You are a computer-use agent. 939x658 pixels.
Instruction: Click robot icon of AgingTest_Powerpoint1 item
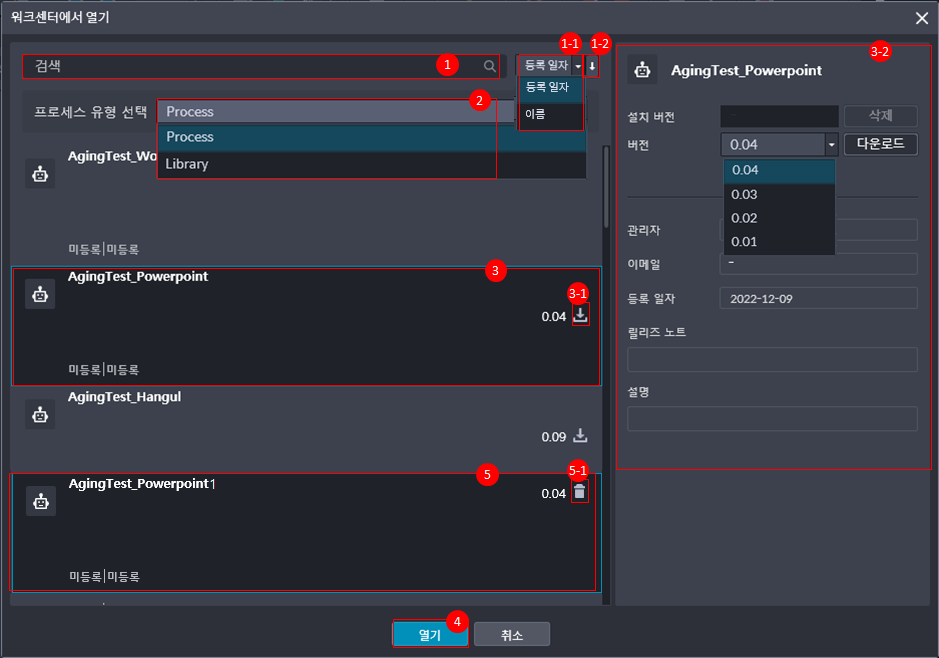pyautogui.click(x=40, y=501)
